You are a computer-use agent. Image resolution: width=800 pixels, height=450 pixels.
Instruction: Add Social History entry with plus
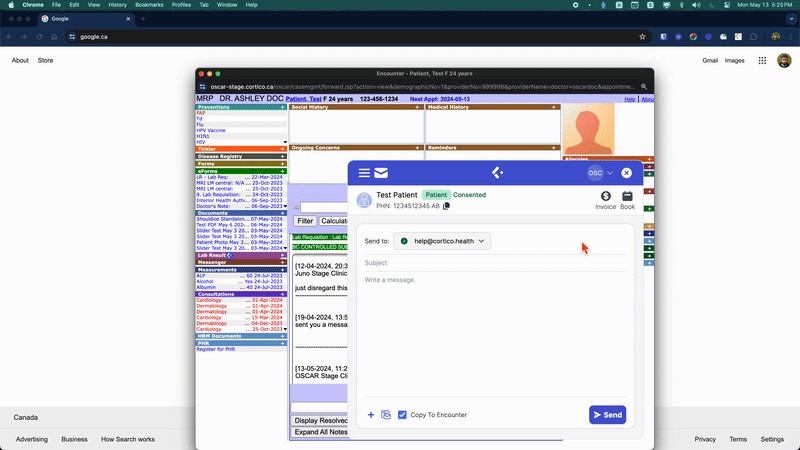tap(417, 107)
